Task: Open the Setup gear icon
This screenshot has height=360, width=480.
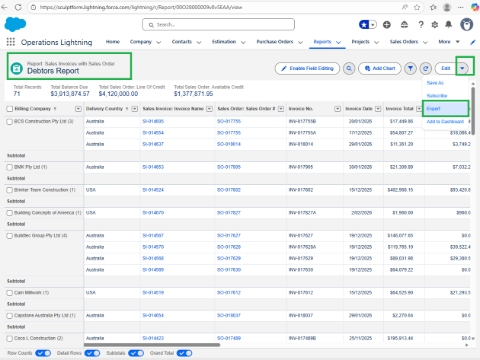Action: tap(435, 25)
